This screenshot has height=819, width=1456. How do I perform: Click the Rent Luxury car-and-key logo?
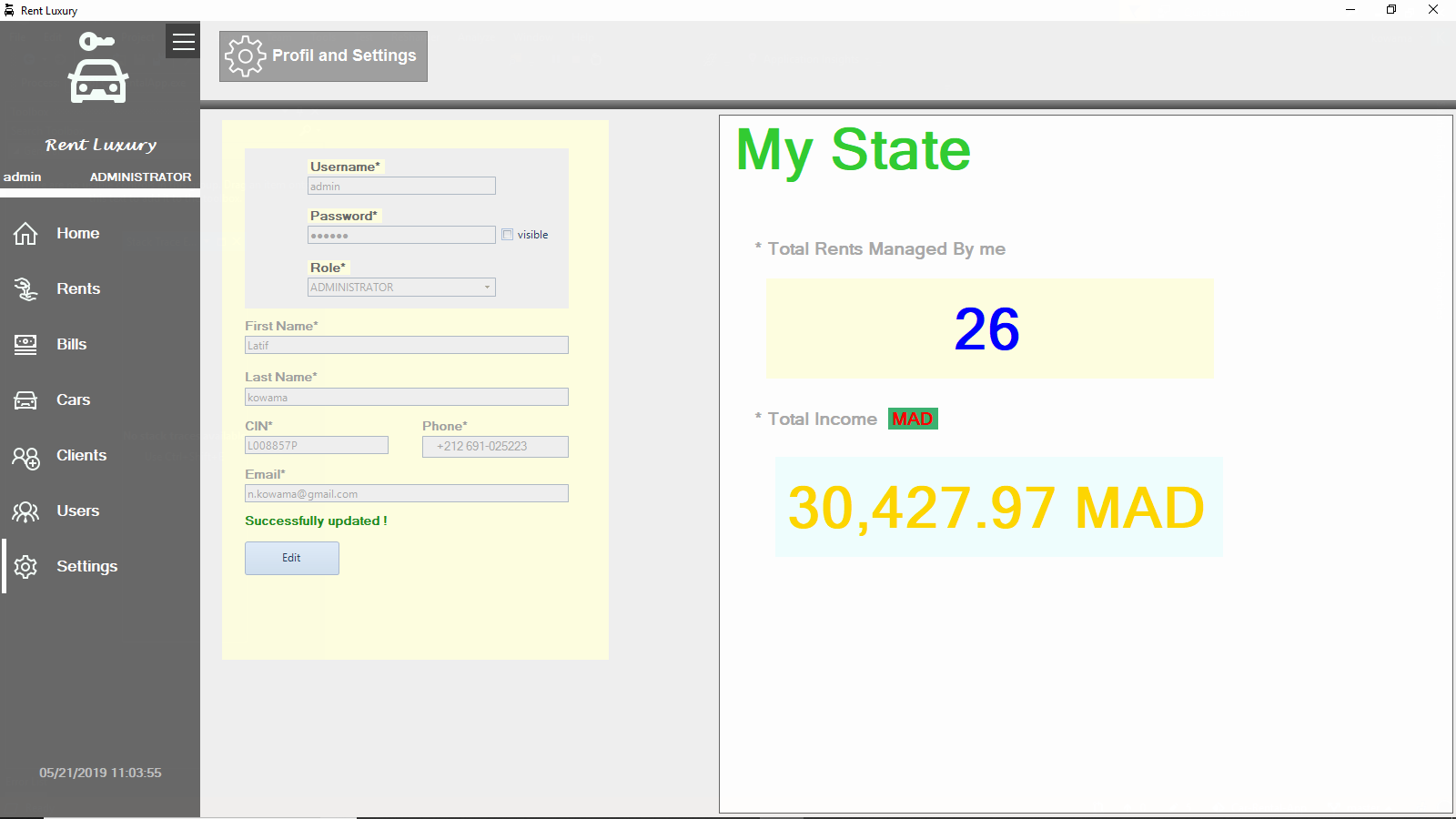coord(98,67)
